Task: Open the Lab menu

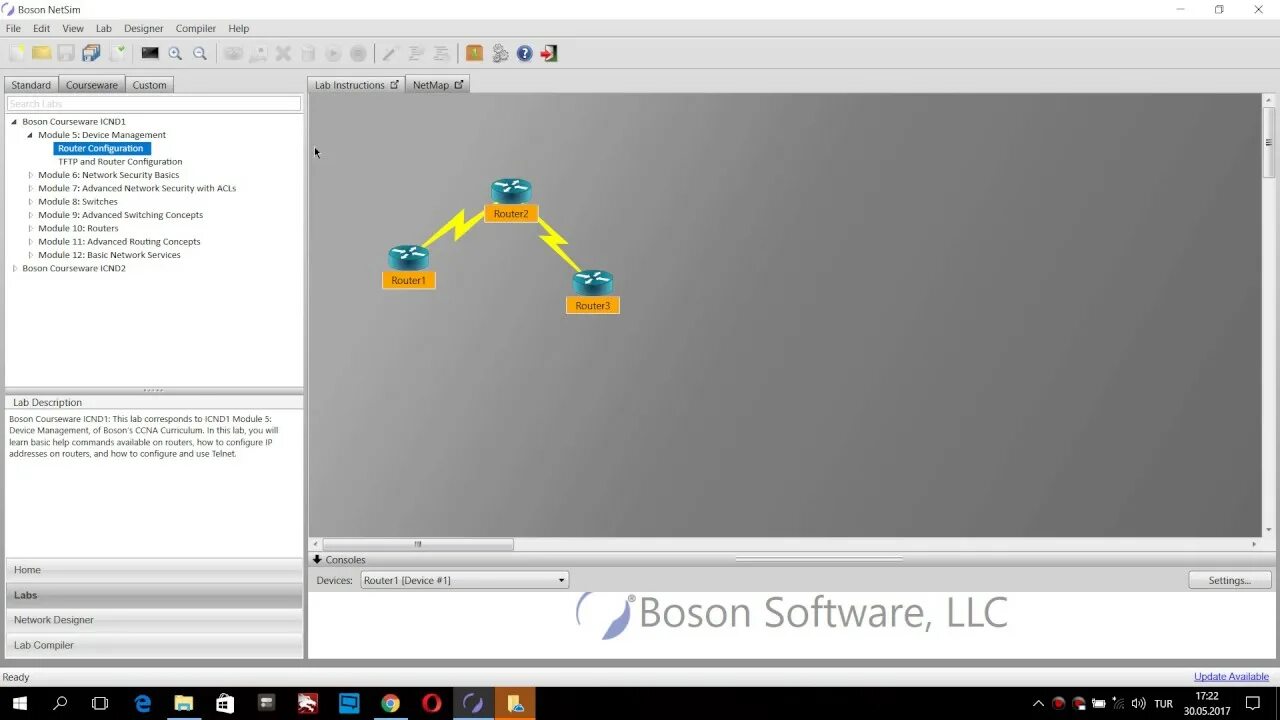Action: (x=103, y=28)
